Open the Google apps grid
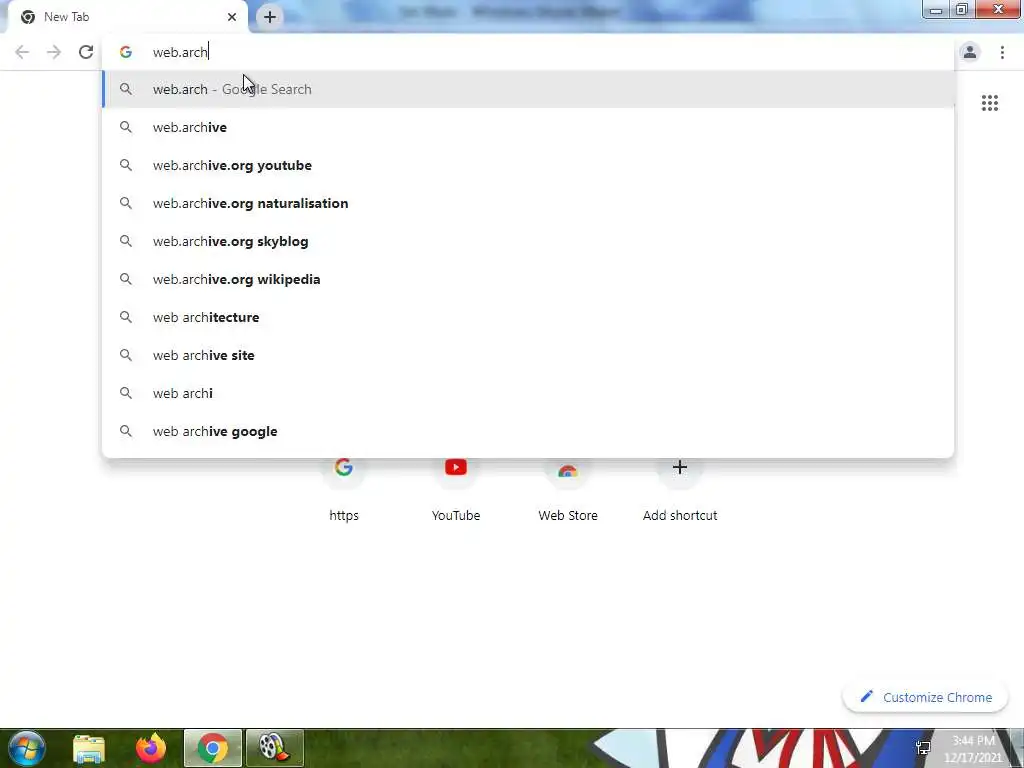 coord(990,103)
